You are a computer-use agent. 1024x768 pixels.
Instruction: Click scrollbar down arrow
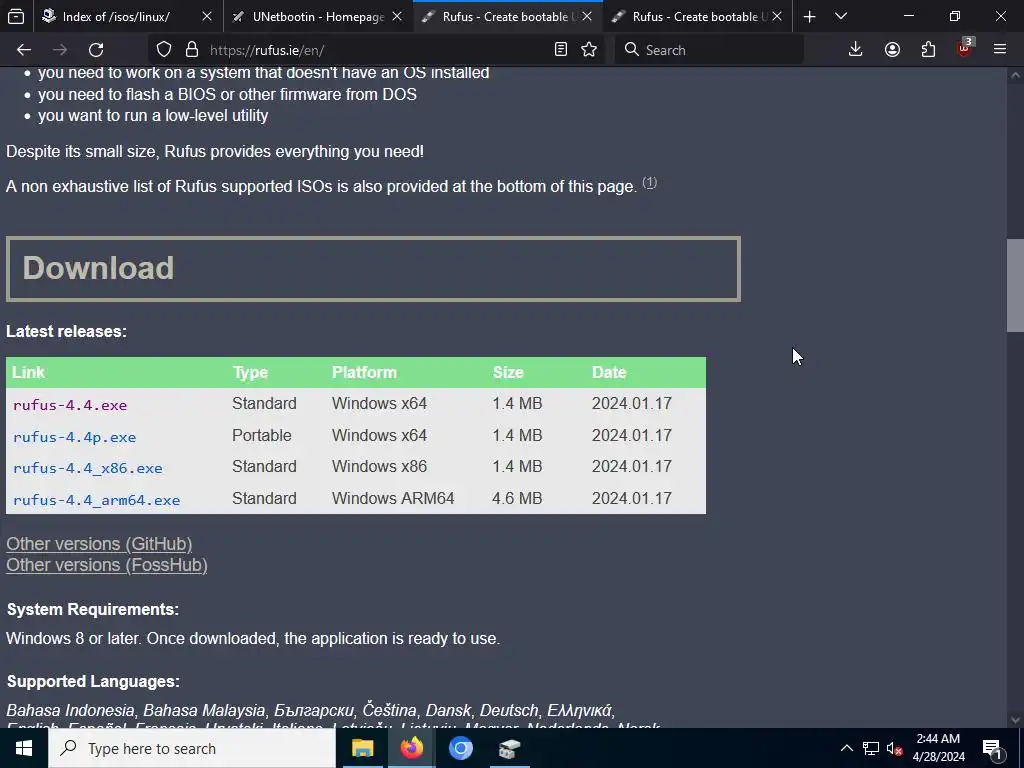1015,720
